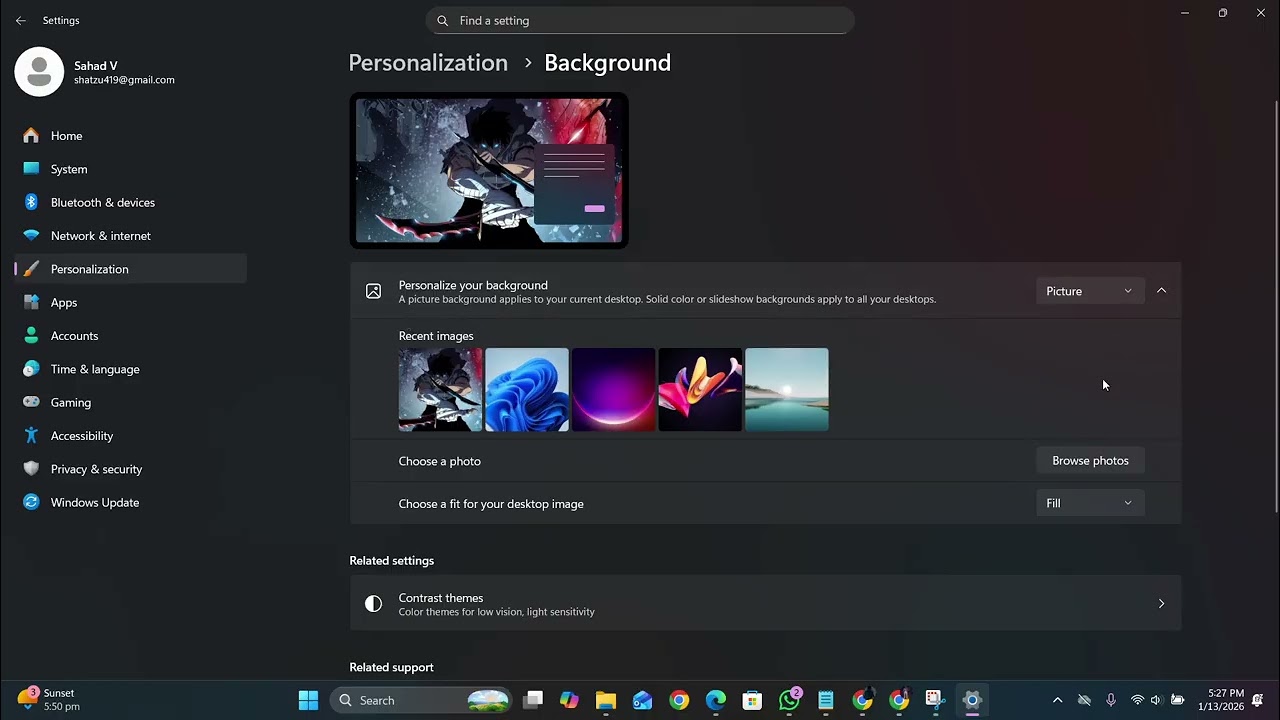The image size is (1280, 720).
Task: Open Task View on the taskbar
Action: tap(533, 700)
